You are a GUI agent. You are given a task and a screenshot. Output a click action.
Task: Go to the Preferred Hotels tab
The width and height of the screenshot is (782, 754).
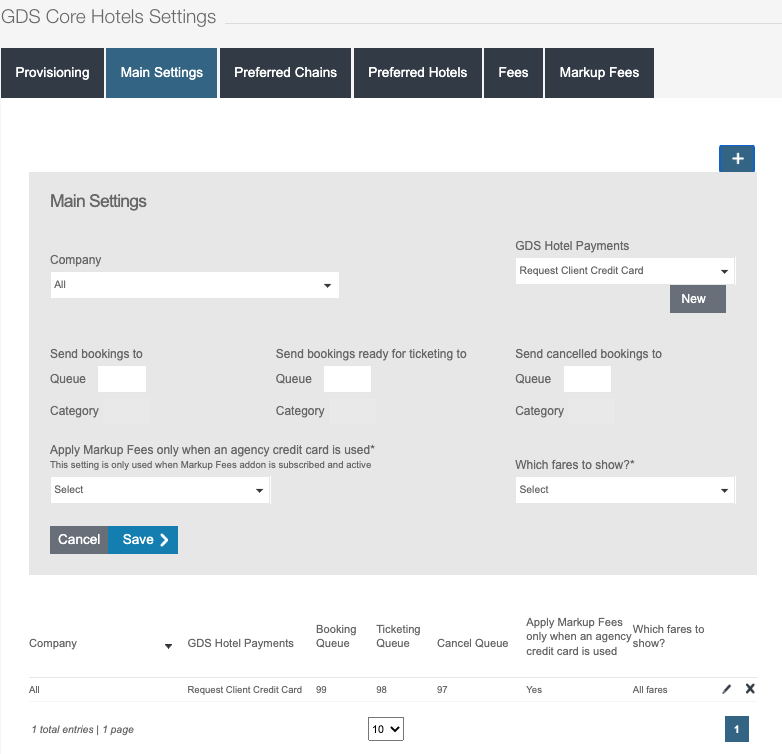click(x=417, y=73)
